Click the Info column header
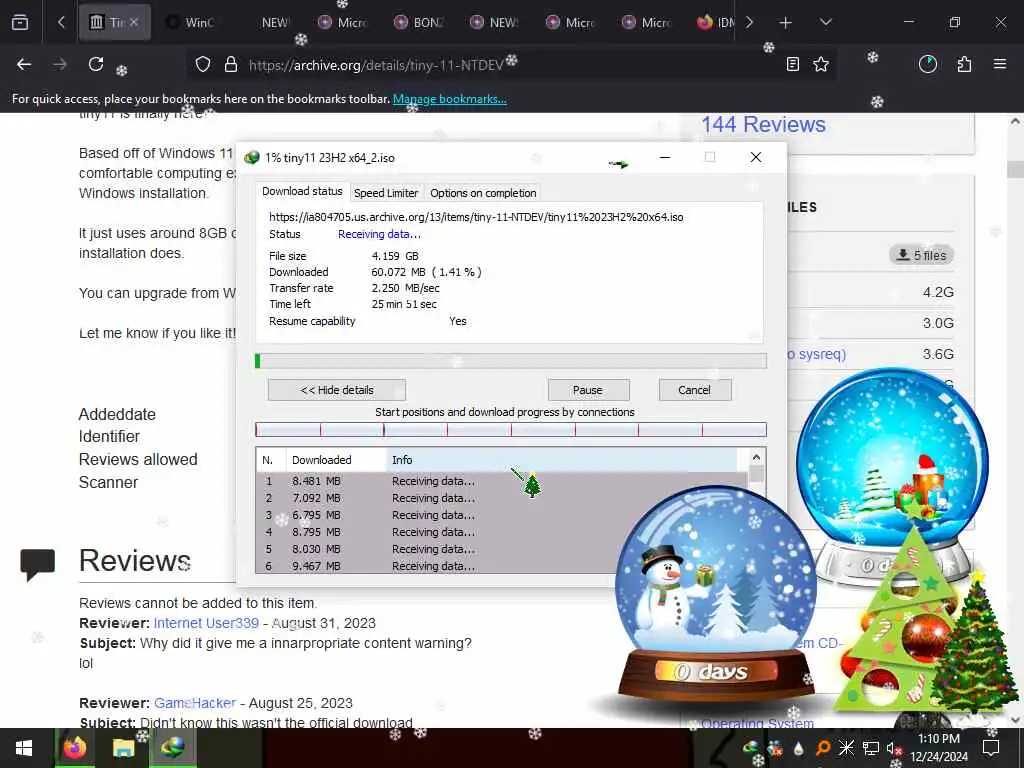The image size is (1024, 768). tap(562, 460)
